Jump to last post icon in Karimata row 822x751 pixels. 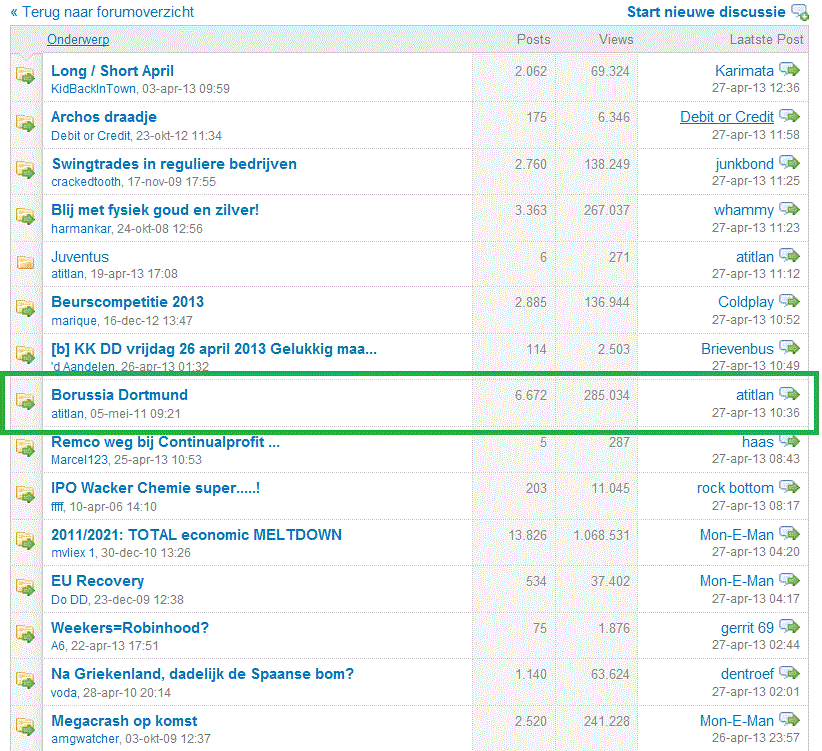tap(790, 70)
